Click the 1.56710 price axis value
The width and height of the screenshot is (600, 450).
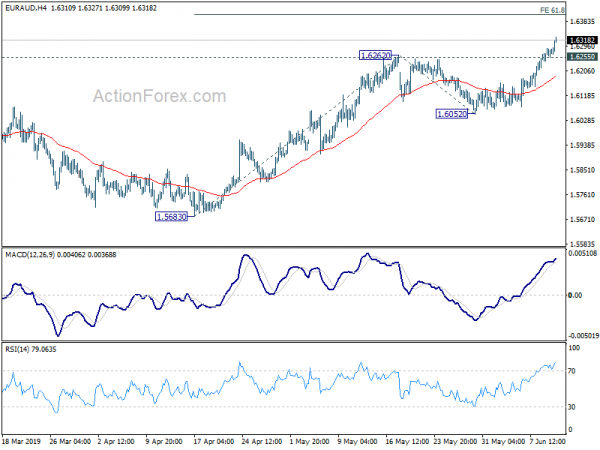pos(582,220)
